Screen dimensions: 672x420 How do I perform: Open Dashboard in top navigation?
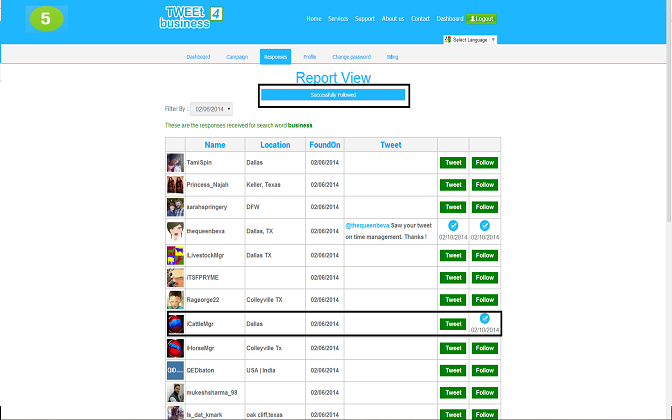click(450, 19)
